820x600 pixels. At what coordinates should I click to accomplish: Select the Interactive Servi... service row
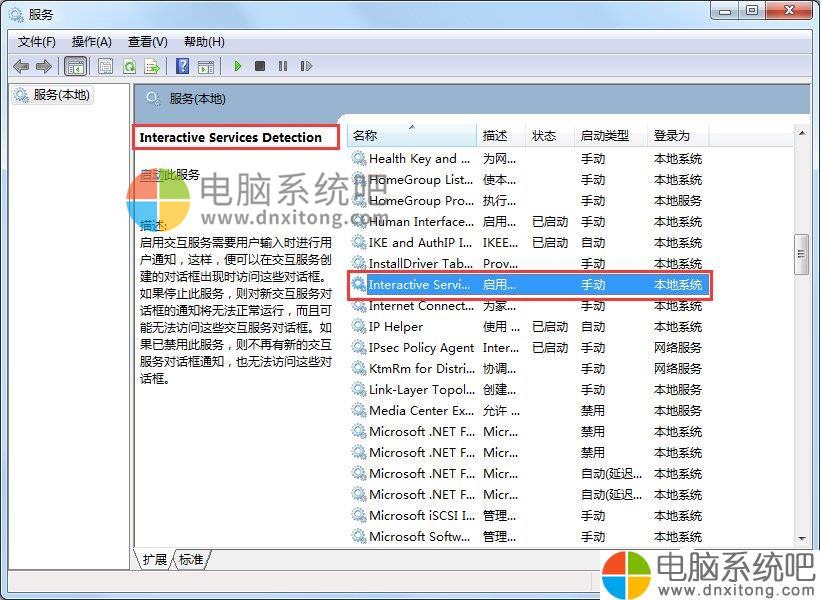point(529,285)
